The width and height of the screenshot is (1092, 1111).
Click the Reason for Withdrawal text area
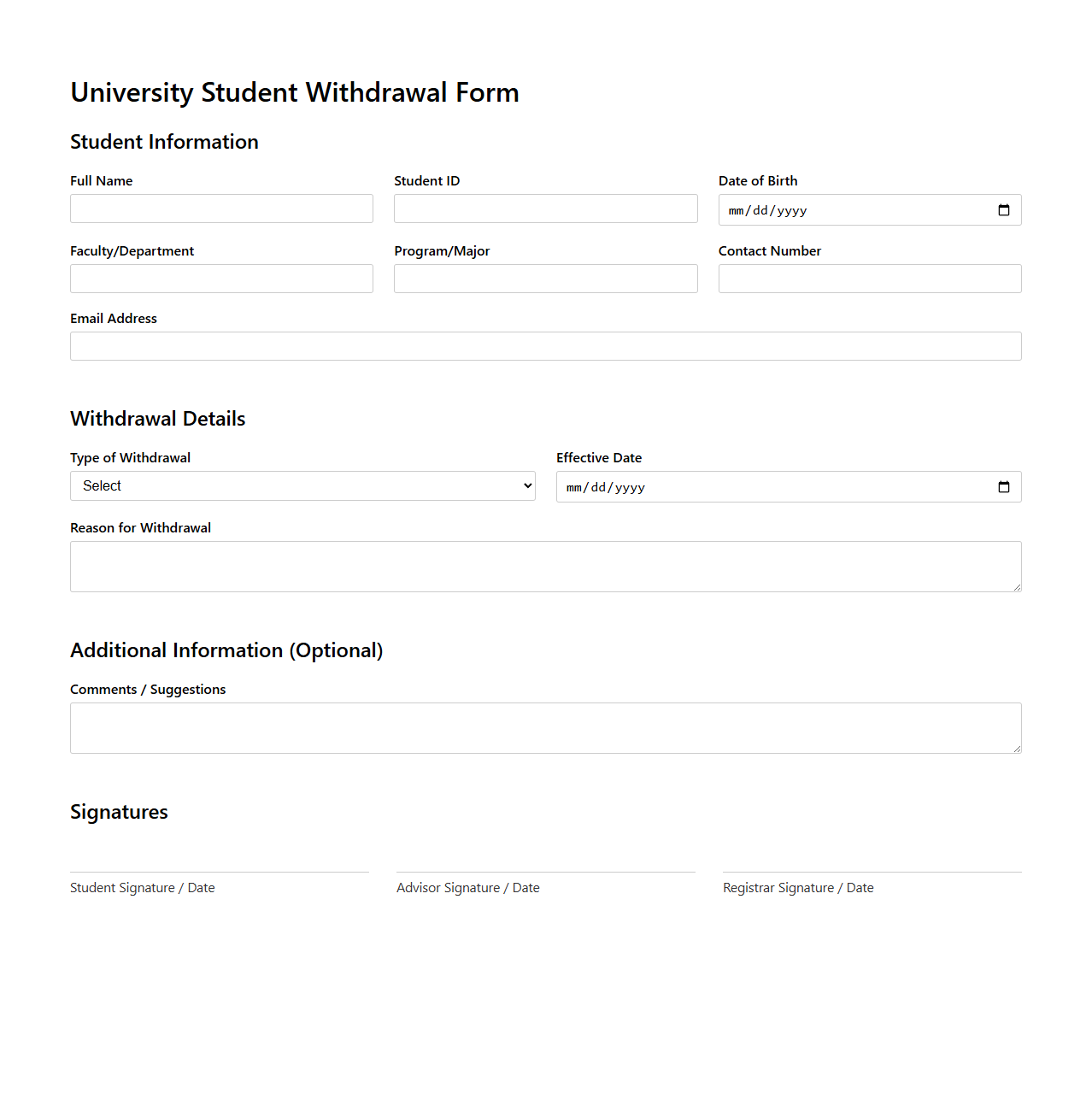pyautogui.click(x=545, y=566)
